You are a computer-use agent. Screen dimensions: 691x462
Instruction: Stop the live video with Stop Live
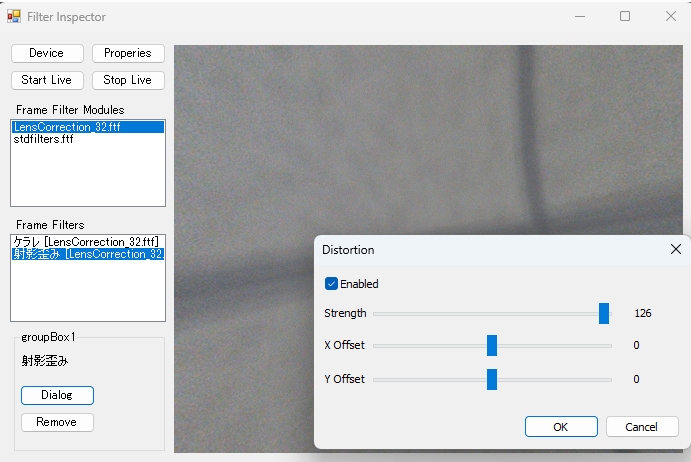click(x=128, y=80)
